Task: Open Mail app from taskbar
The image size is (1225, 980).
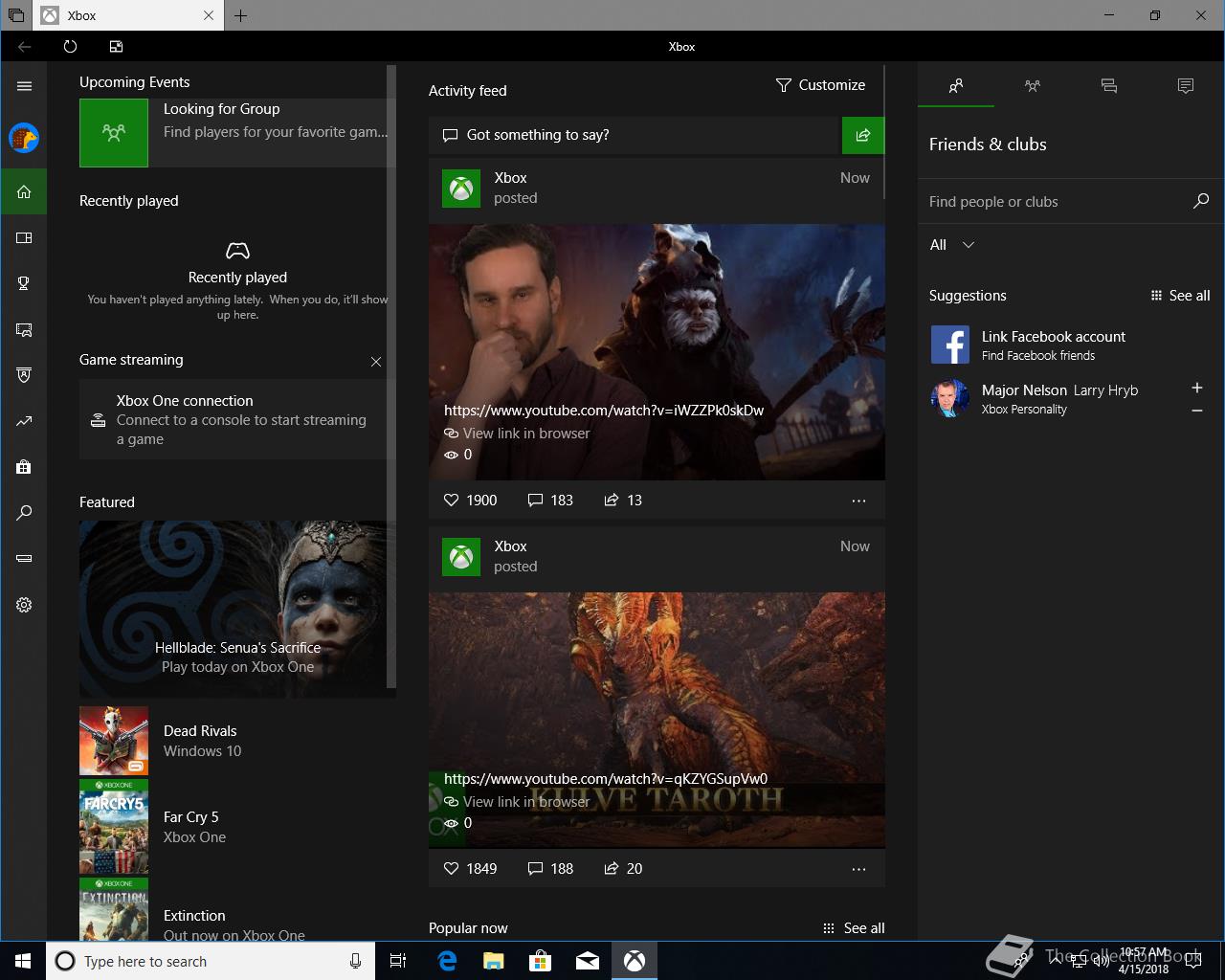Action: pyautogui.click(x=588, y=961)
